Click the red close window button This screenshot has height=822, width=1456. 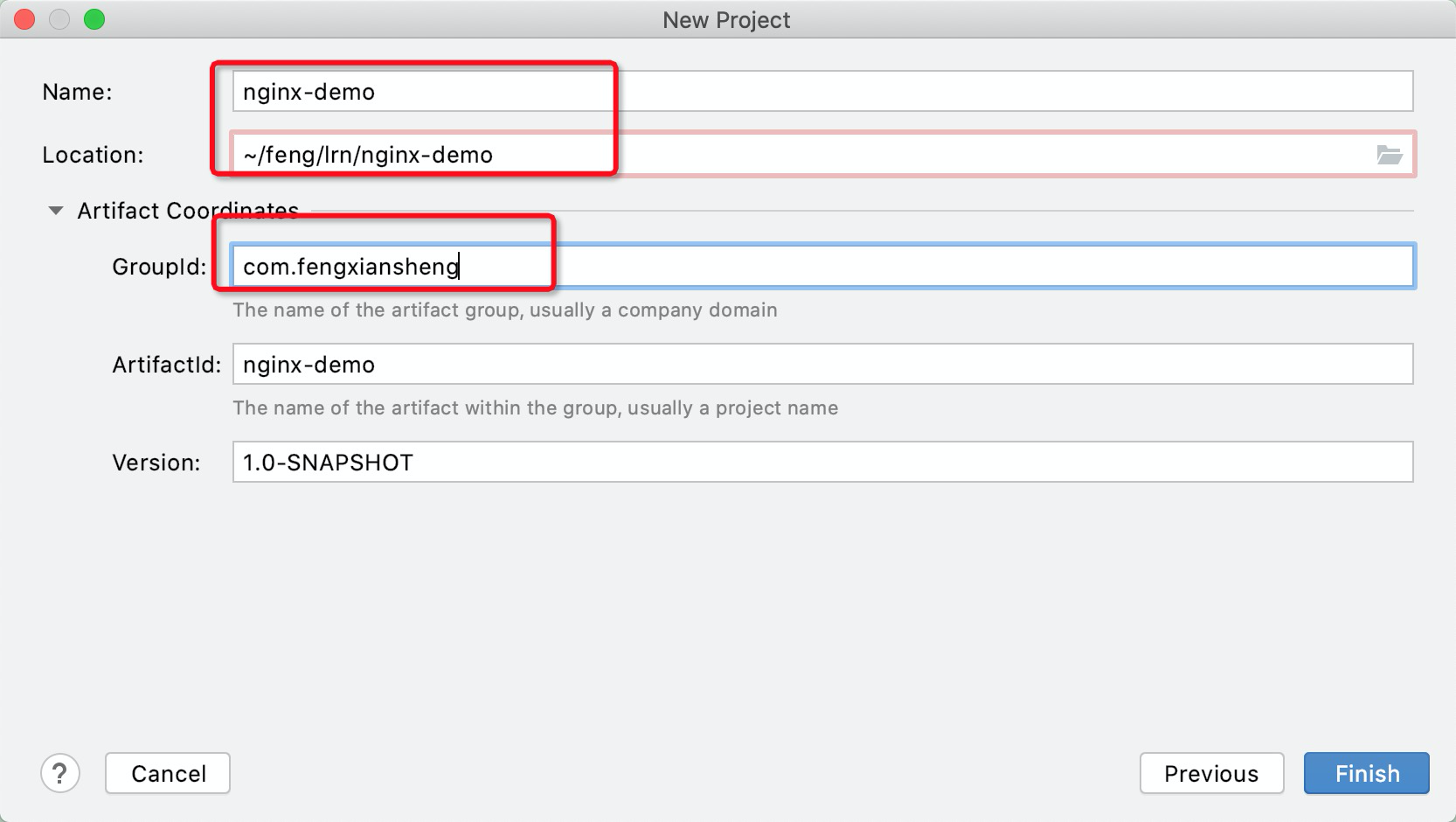coord(24,19)
